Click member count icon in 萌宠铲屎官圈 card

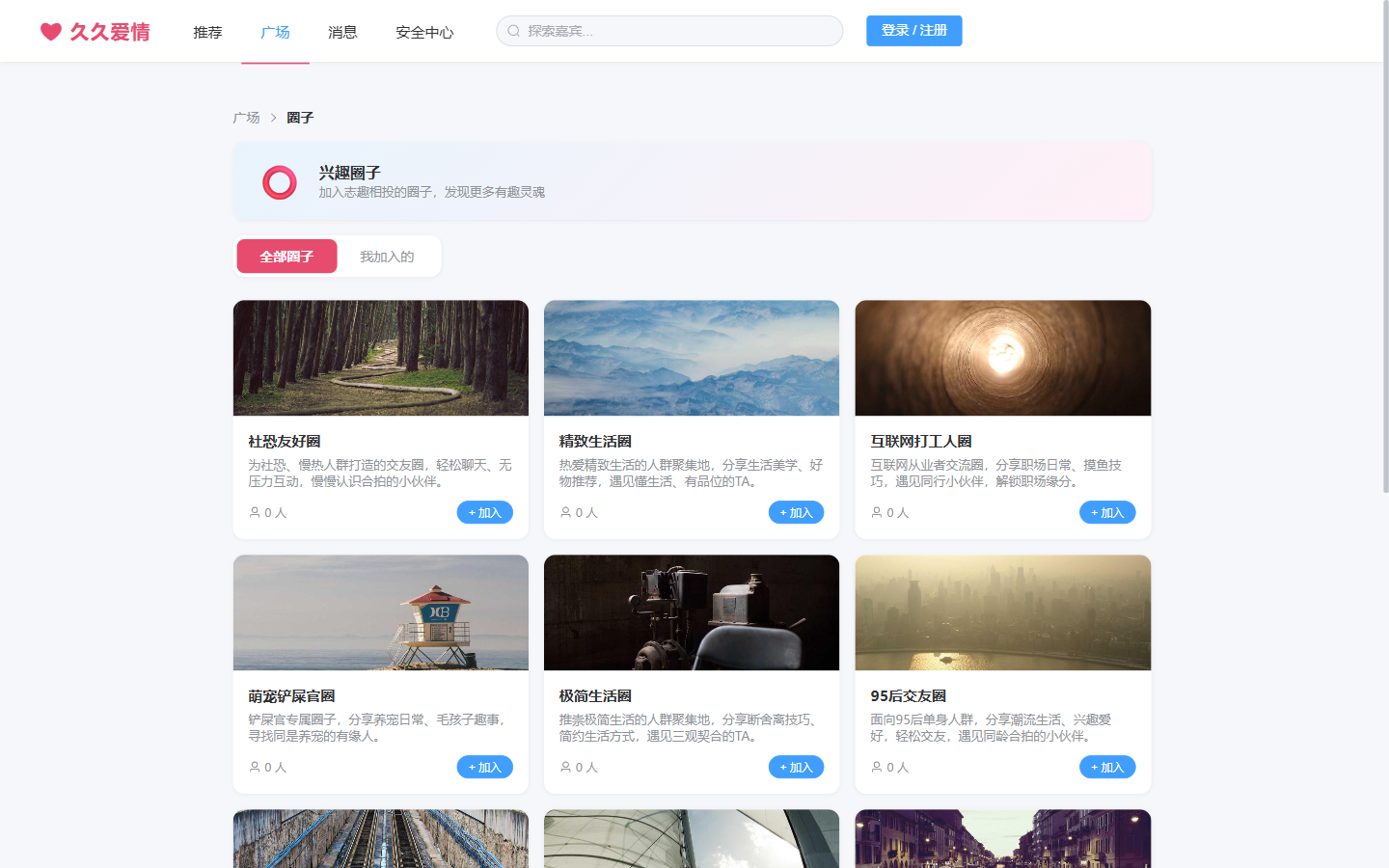pos(255,767)
